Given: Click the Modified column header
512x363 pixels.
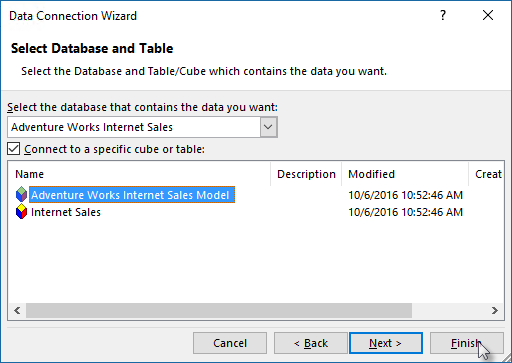Looking at the screenshot, I should pyautogui.click(x=405, y=174).
